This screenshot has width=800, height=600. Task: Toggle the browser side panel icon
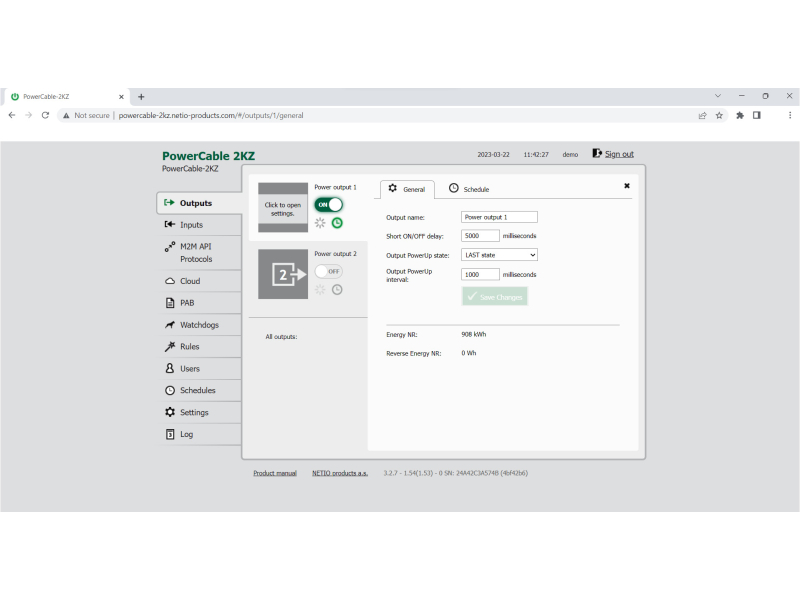click(x=757, y=115)
